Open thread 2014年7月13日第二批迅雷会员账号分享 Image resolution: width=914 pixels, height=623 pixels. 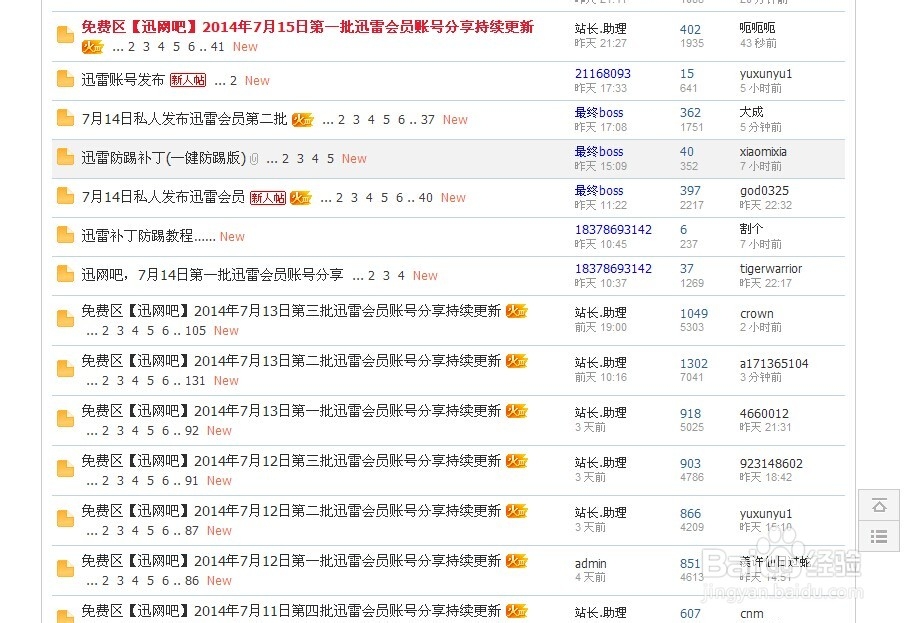pyautogui.click(x=291, y=361)
